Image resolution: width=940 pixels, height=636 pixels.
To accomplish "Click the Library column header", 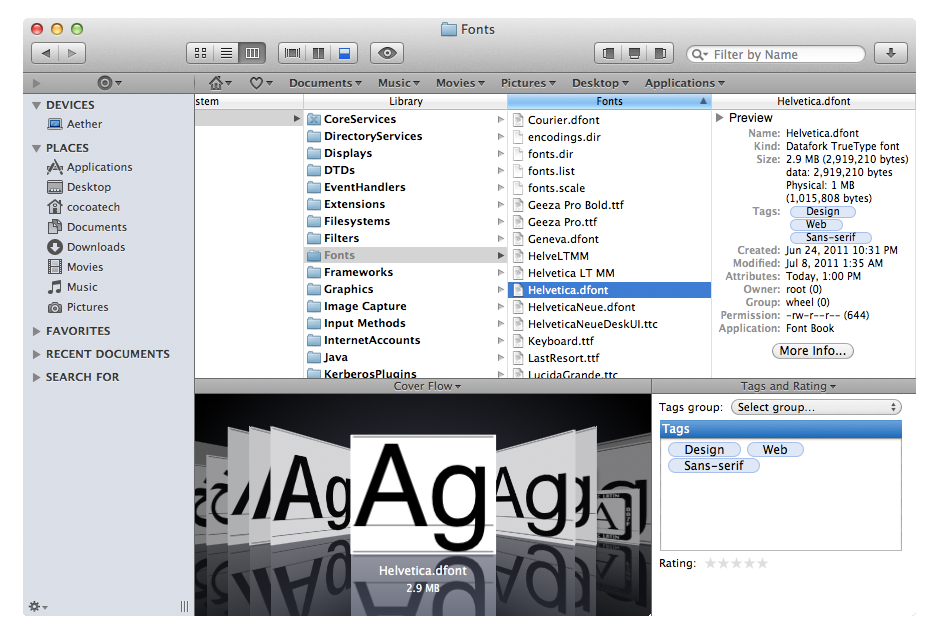I will click(x=405, y=101).
